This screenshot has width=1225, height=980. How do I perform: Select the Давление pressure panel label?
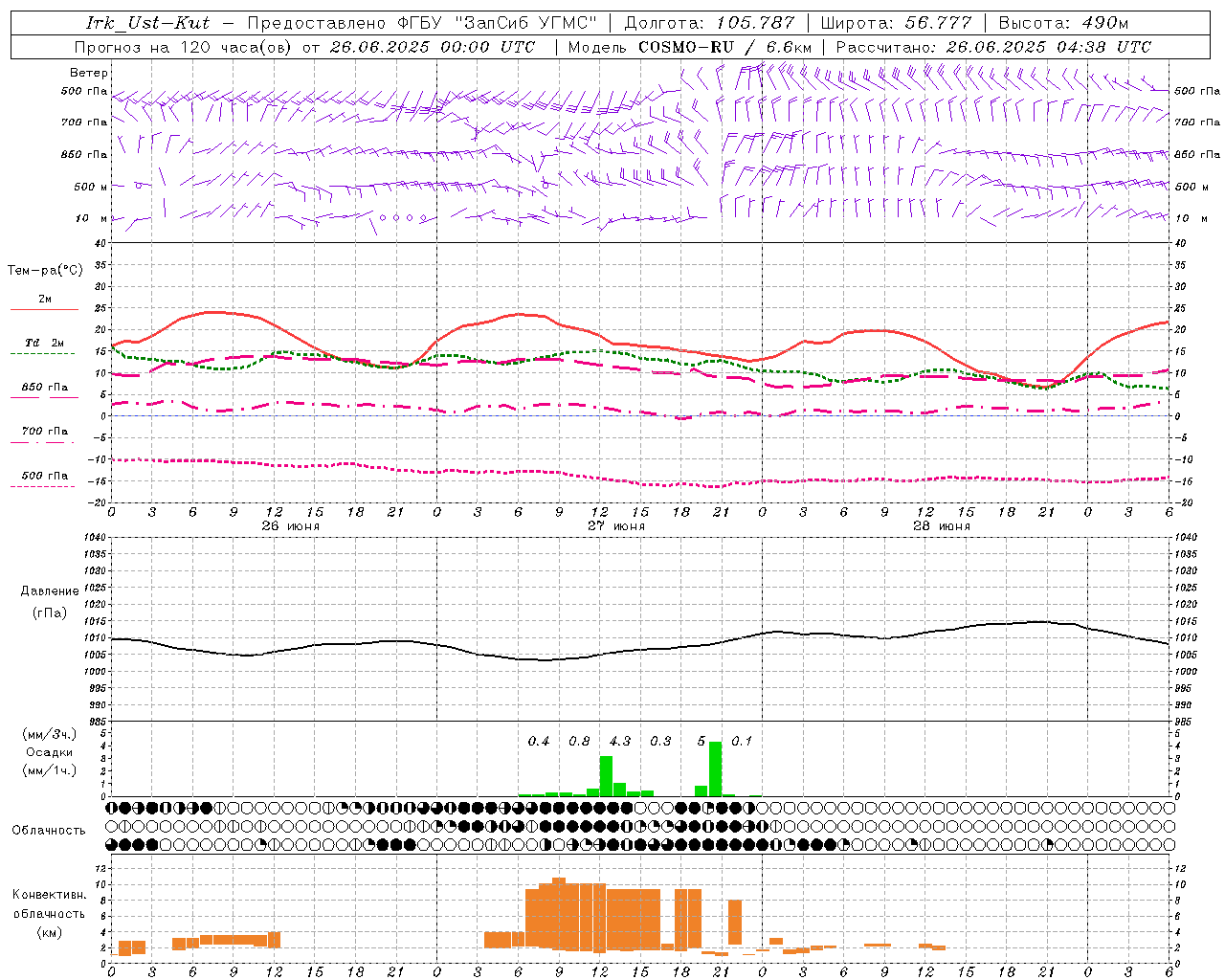pyautogui.click(x=50, y=591)
